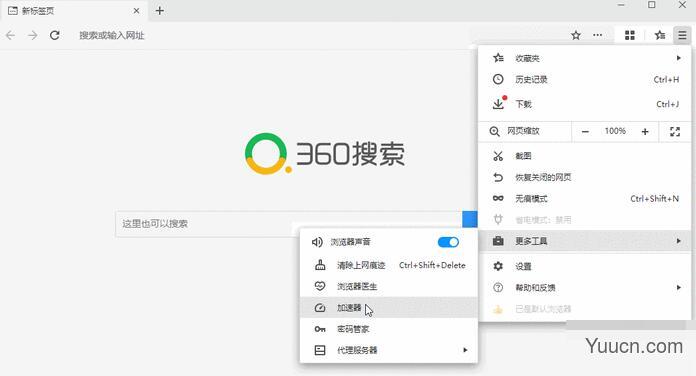Expand the 代理服务器 submenu arrow

[465, 350]
